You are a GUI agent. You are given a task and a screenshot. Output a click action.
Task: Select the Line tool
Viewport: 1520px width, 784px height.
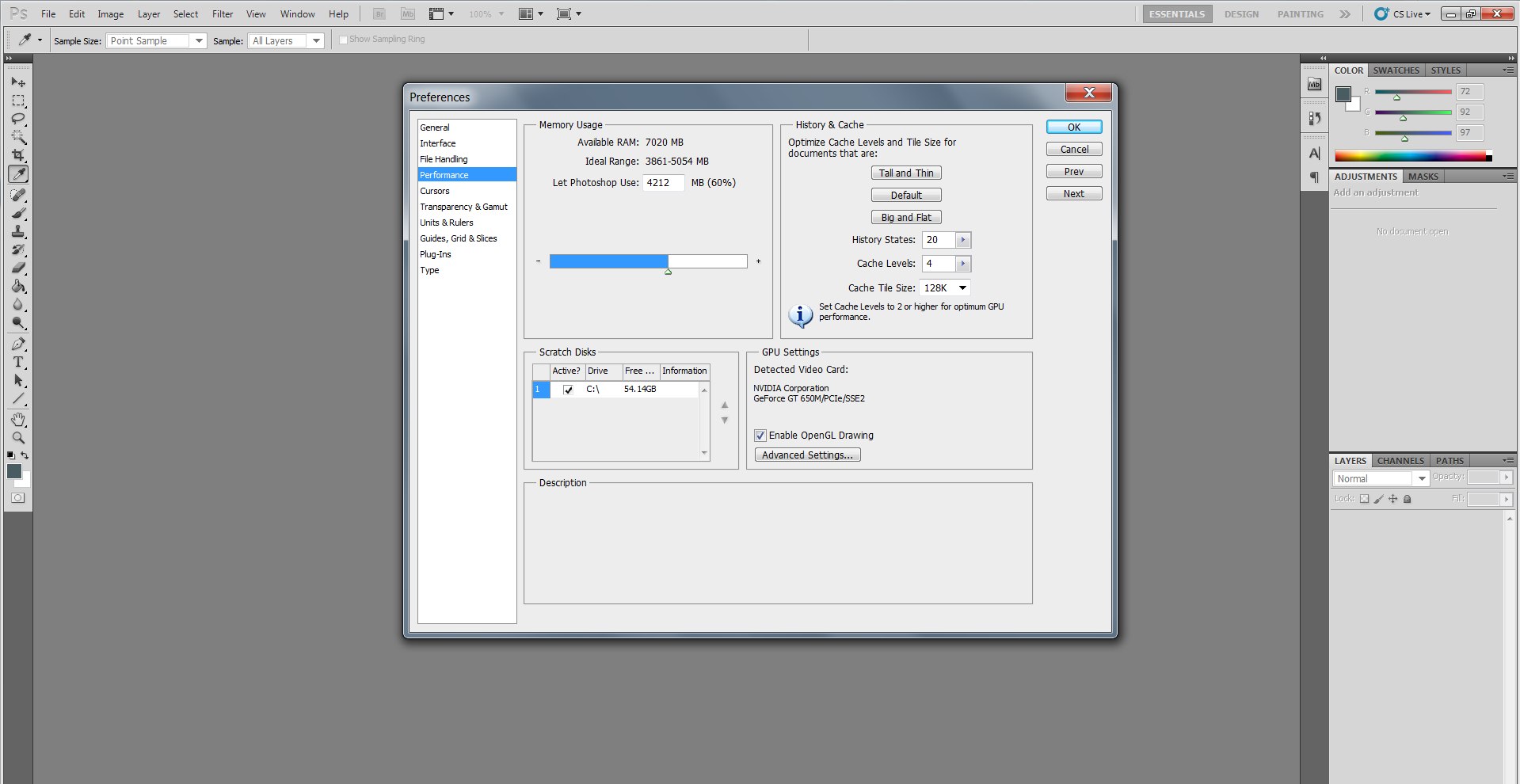[x=18, y=398]
